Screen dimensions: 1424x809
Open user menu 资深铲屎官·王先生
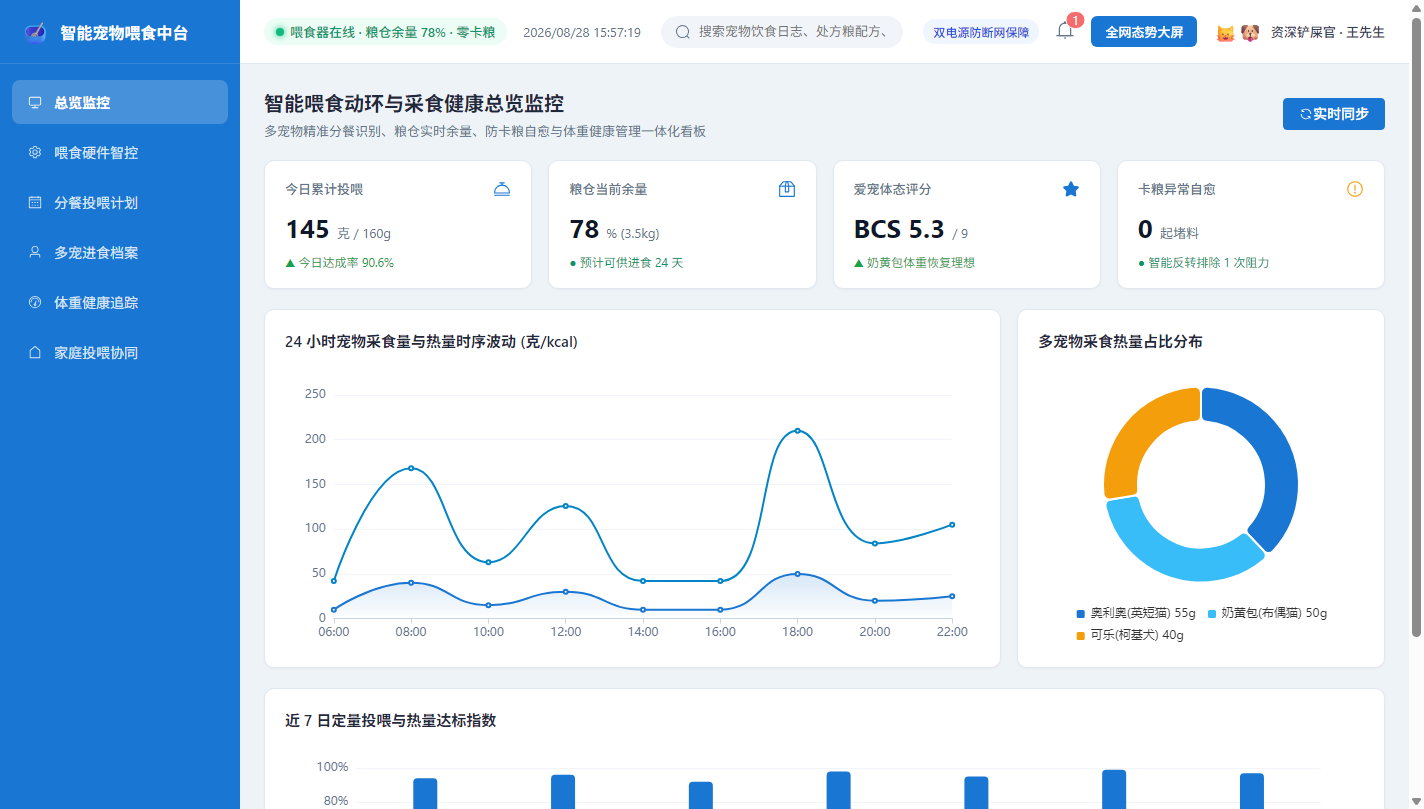pyautogui.click(x=1327, y=32)
